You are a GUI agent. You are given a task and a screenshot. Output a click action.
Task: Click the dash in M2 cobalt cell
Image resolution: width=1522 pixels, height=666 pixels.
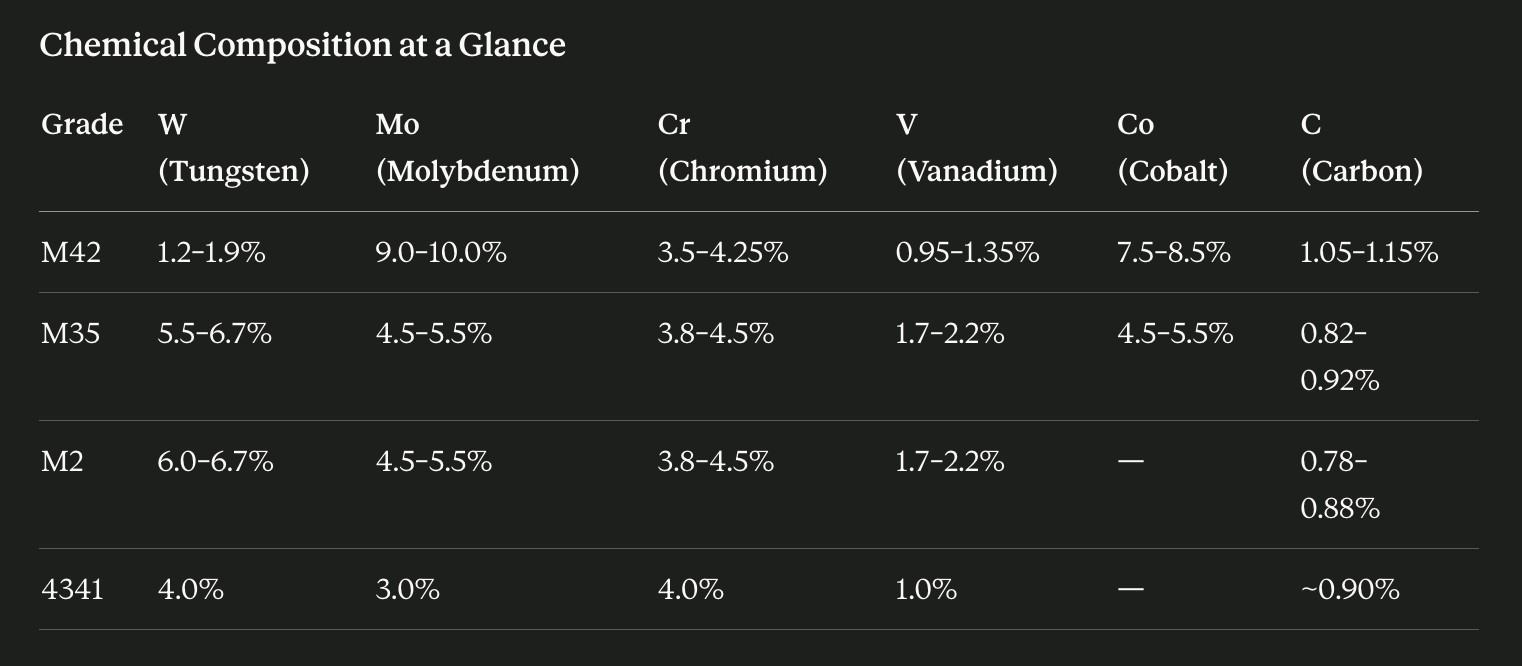[x=1130, y=461]
